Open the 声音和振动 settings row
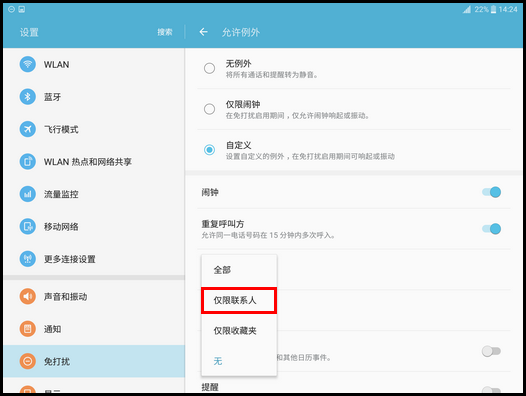 click(94, 297)
